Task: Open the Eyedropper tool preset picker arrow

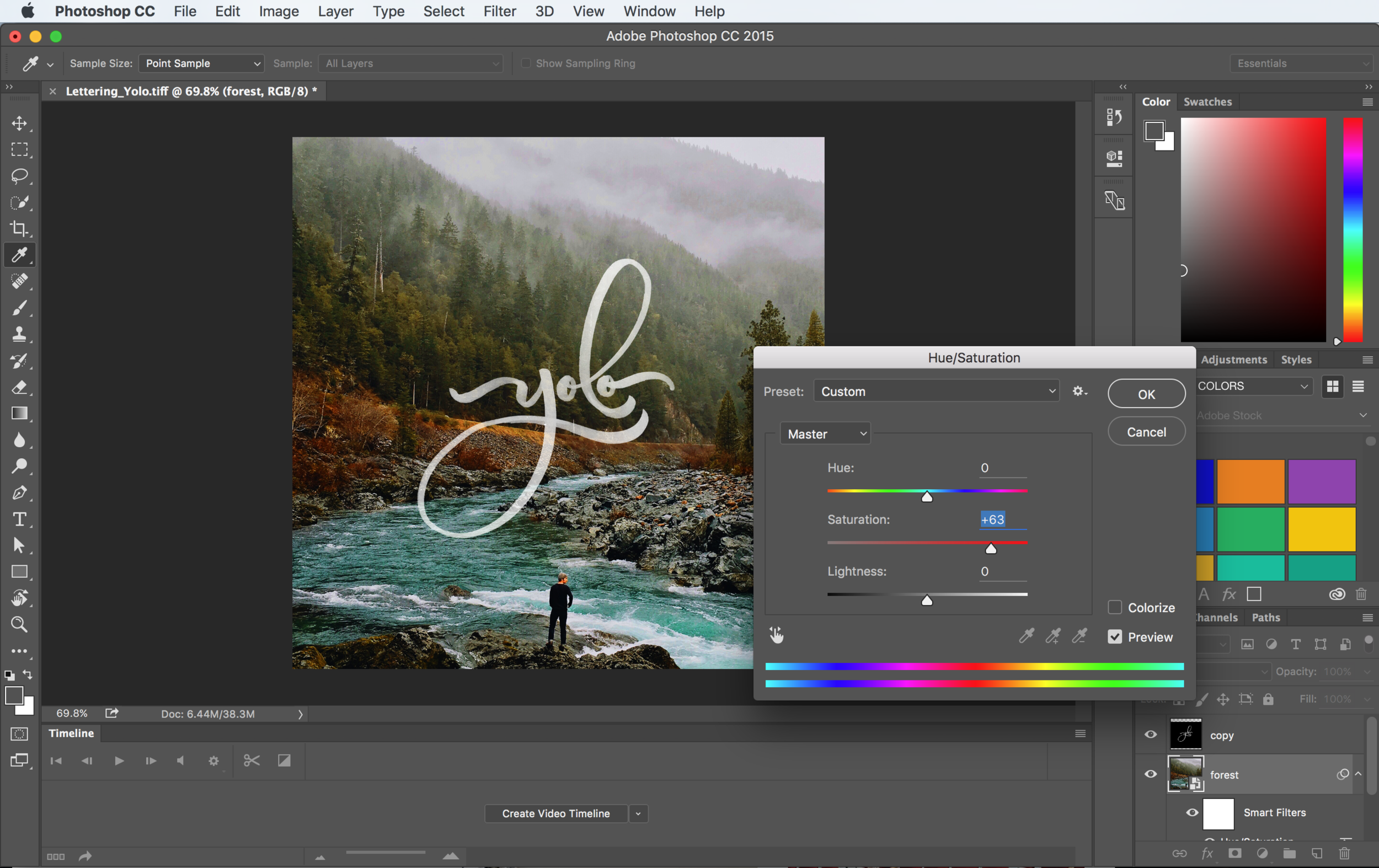Action: 50,65
